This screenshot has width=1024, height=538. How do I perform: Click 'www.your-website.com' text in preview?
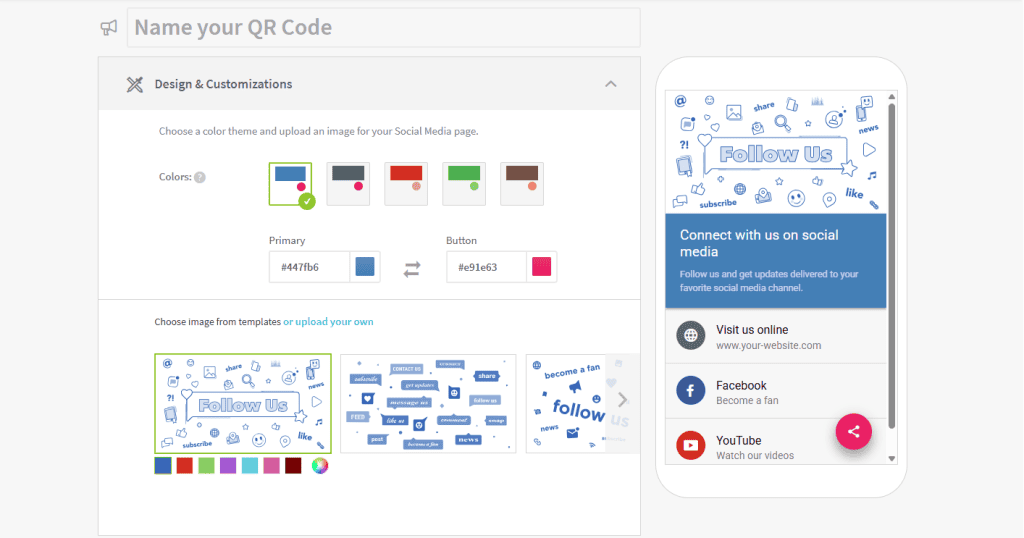click(x=769, y=345)
